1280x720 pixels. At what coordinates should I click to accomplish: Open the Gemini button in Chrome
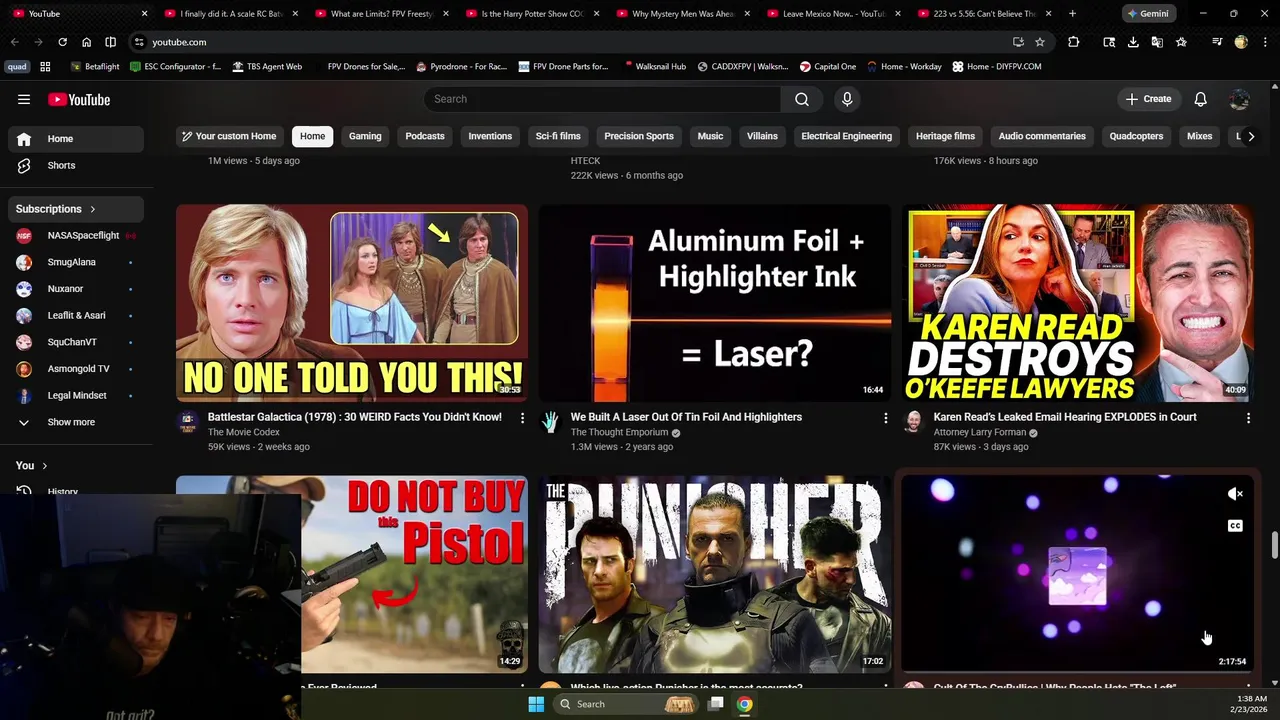coord(1148,14)
